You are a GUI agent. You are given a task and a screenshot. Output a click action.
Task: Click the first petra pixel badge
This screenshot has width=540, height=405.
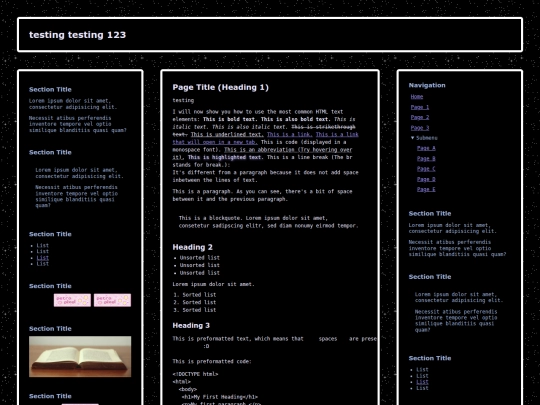(x=72, y=300)
